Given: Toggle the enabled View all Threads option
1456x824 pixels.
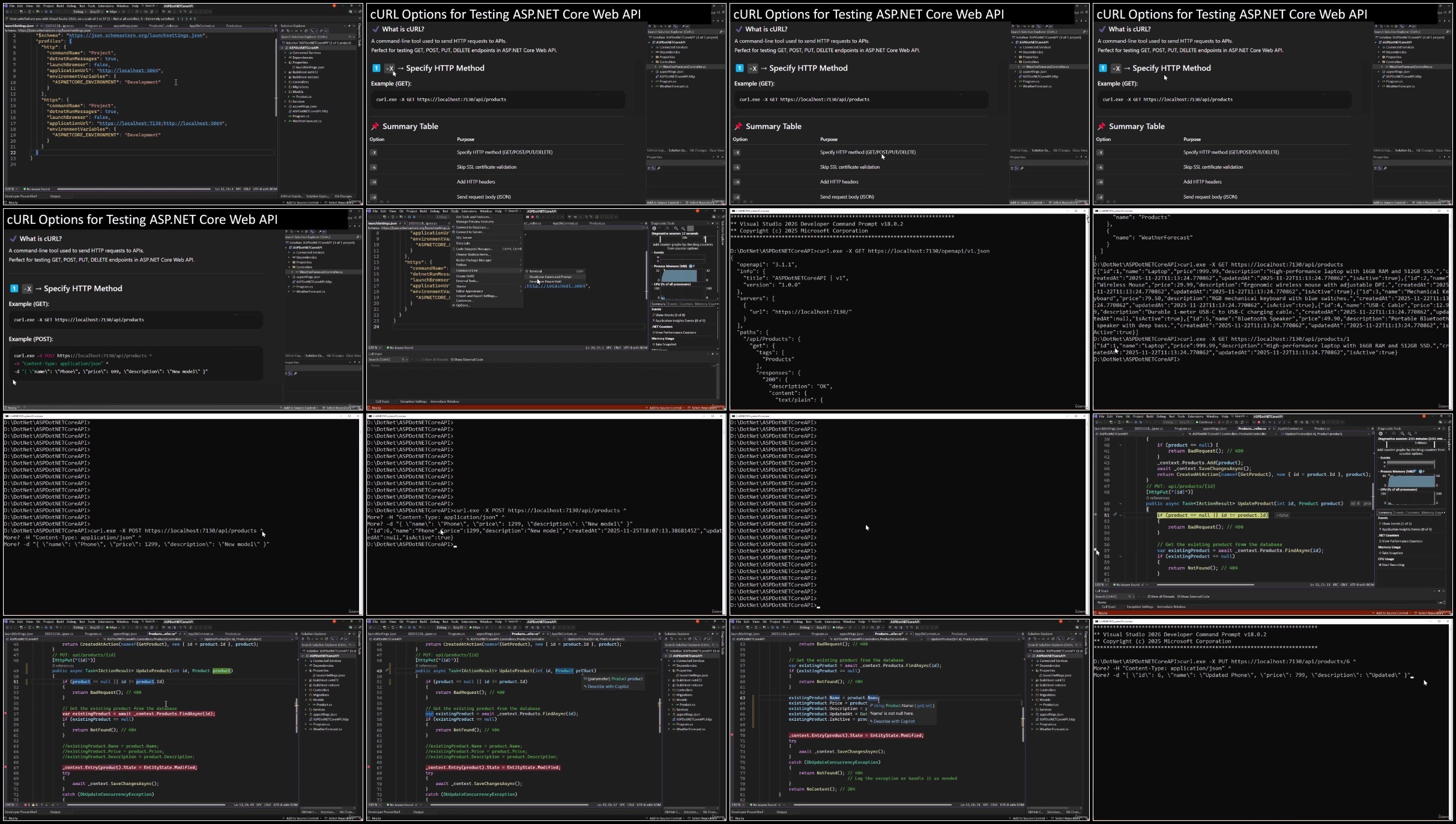Looking at the screenshot, I should coord(1161,597).
